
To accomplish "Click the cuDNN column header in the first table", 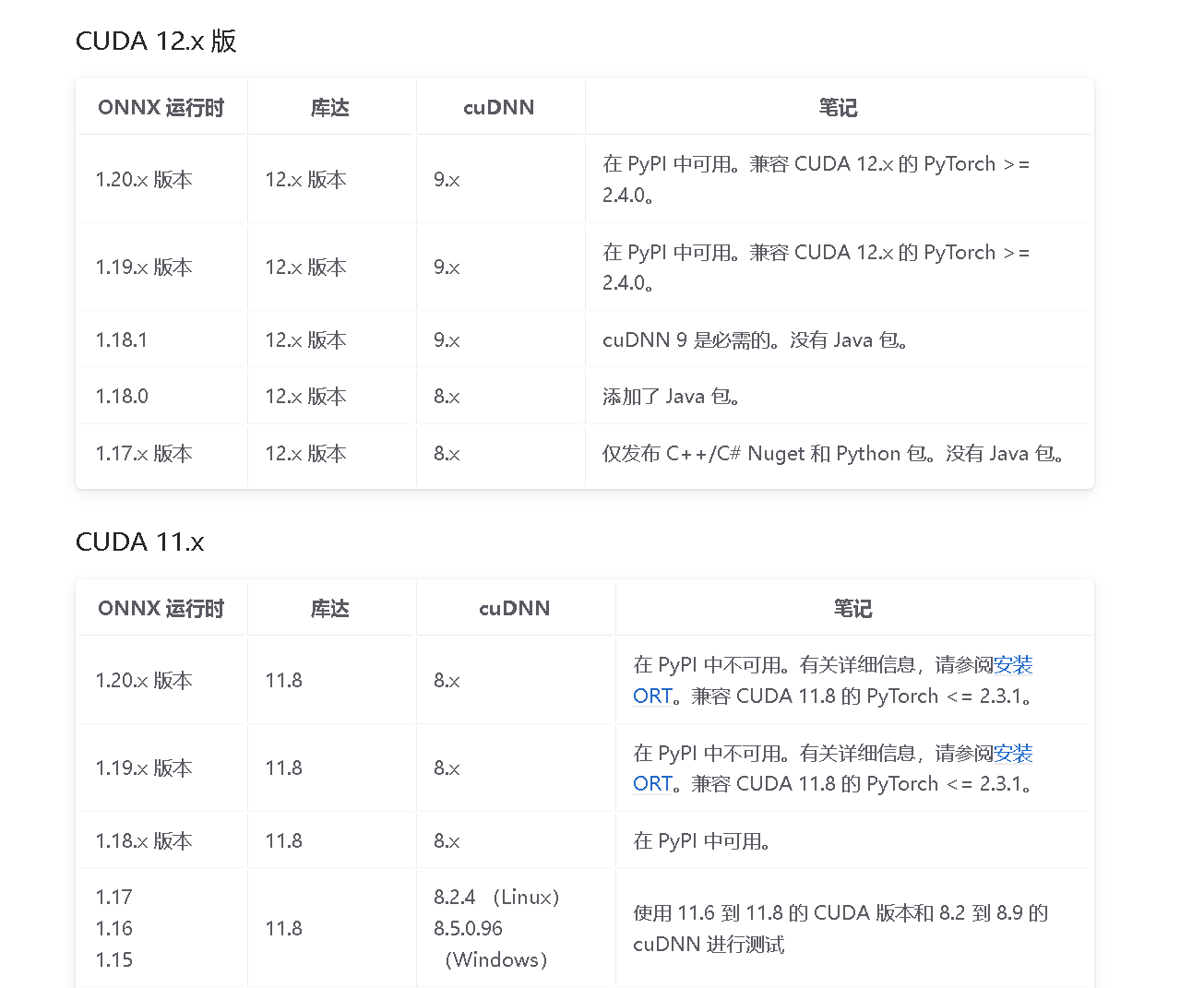I will click(x=498, y=107).
